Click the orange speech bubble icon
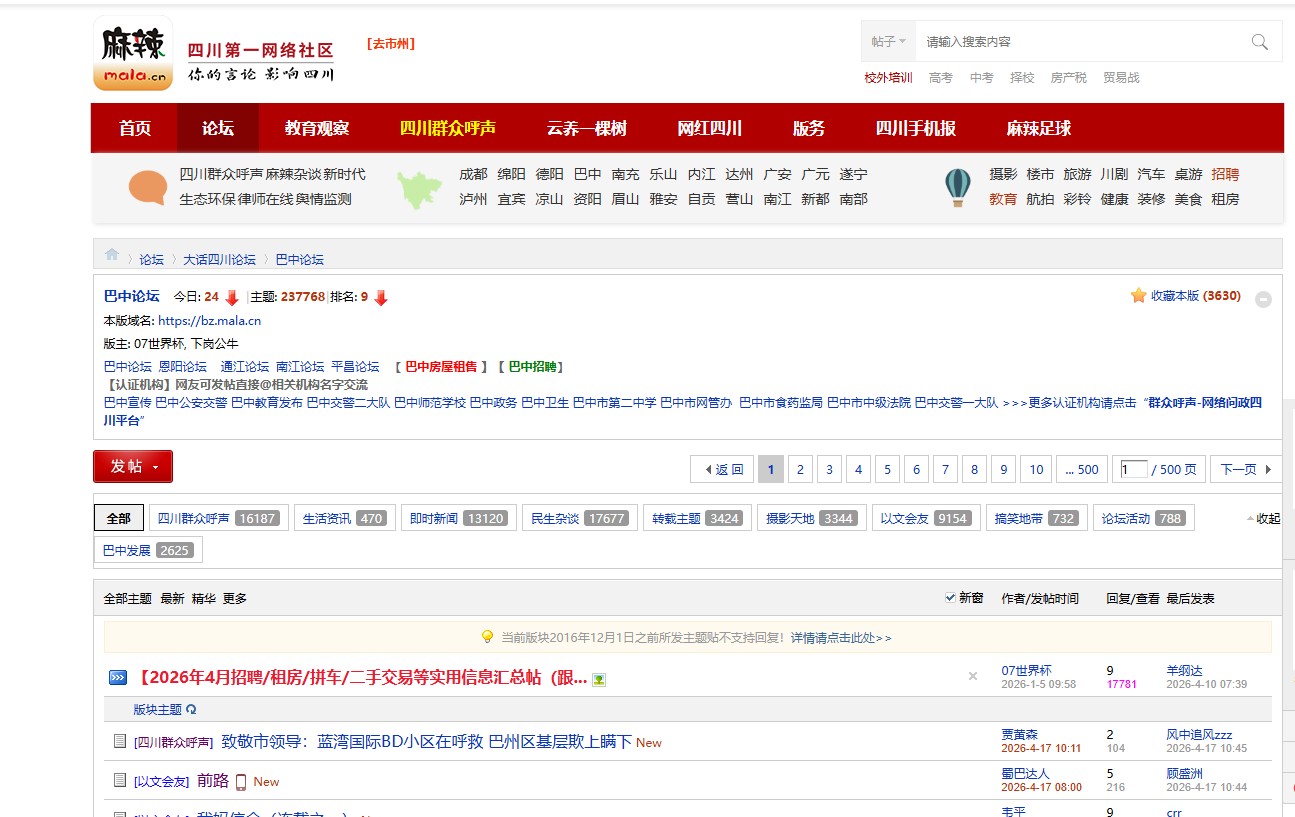Screen dimensions: 1295x817 148,187
